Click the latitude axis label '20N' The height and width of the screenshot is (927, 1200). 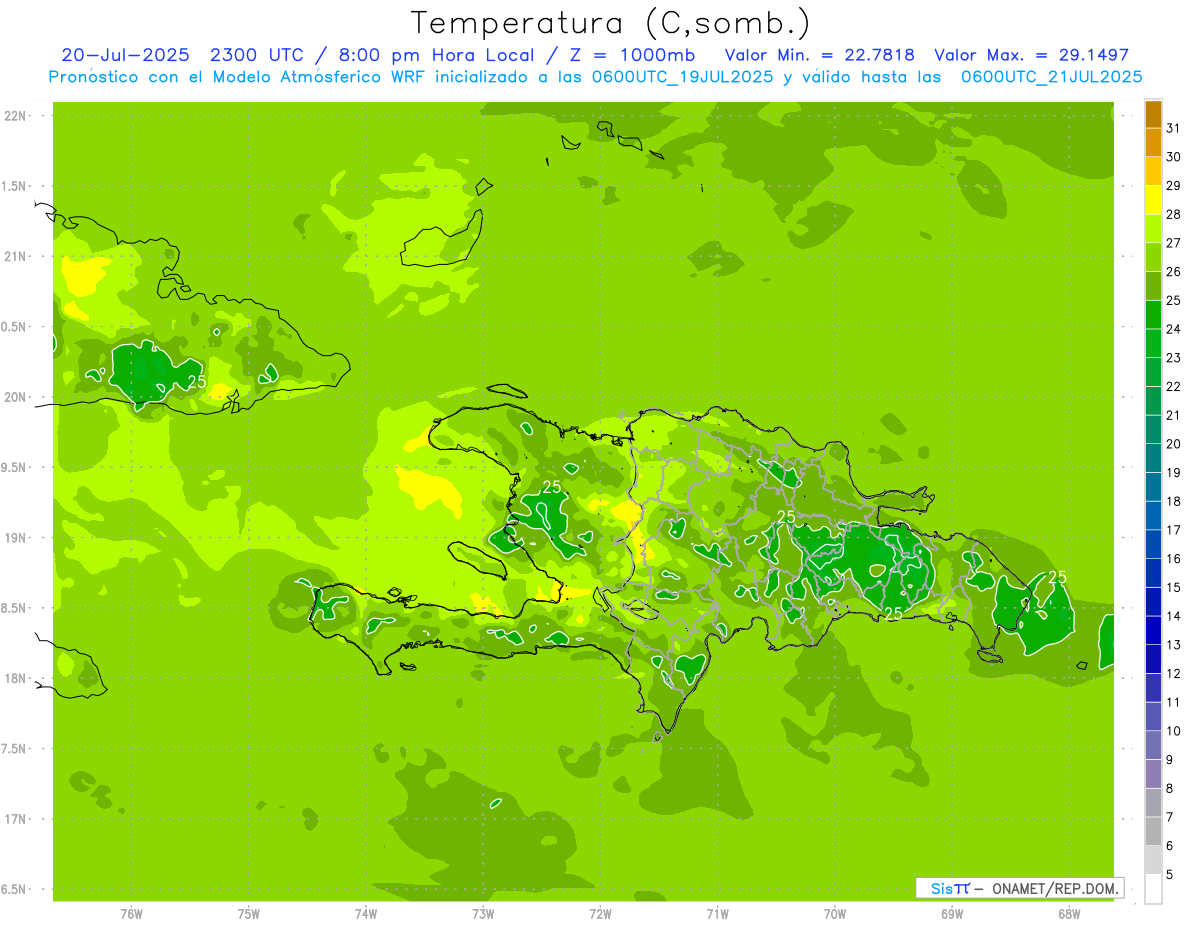(x=14, y=397)
